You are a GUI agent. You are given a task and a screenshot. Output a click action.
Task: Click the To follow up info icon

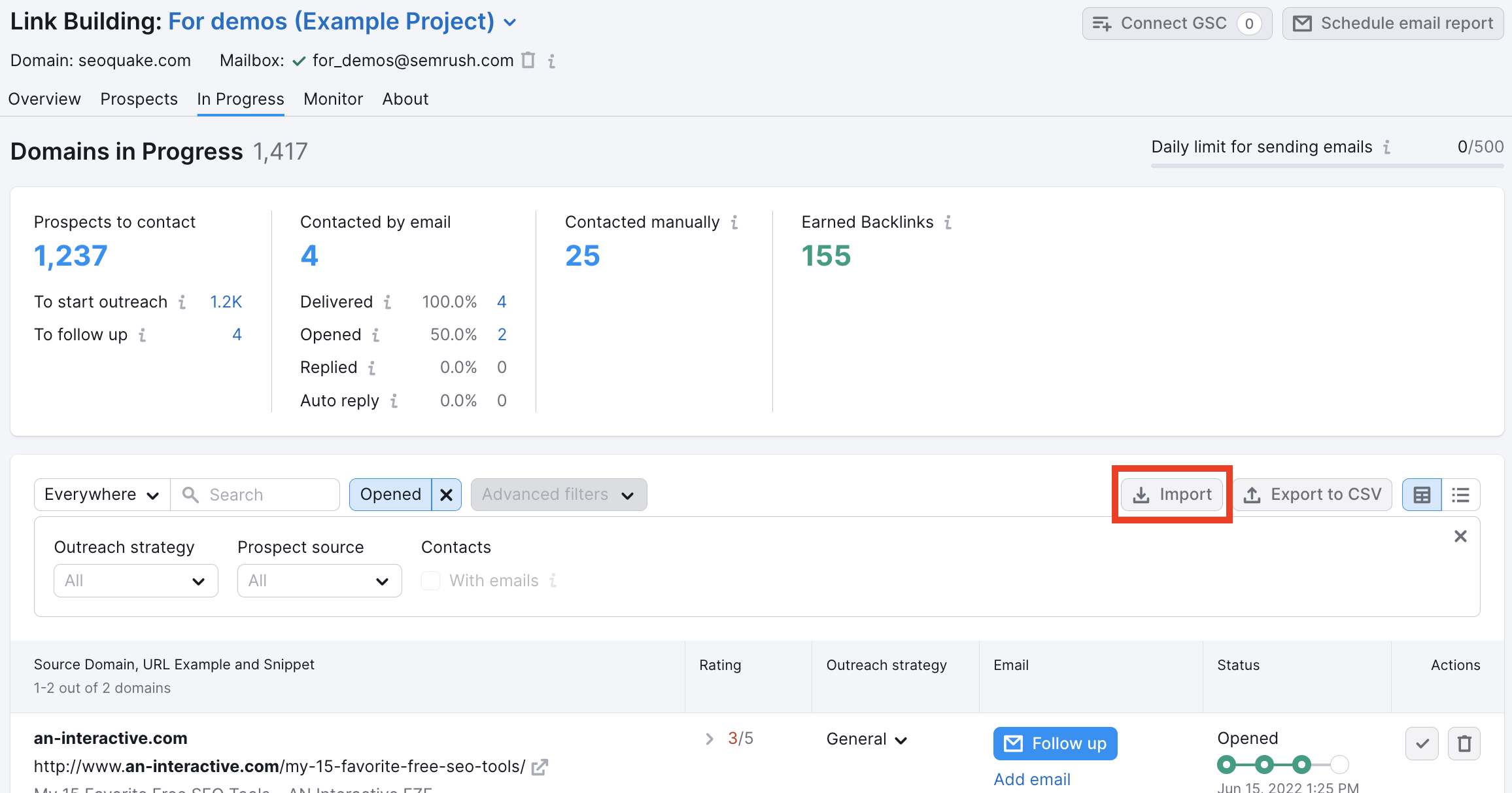pyautogui.click(x=143, y=334)
